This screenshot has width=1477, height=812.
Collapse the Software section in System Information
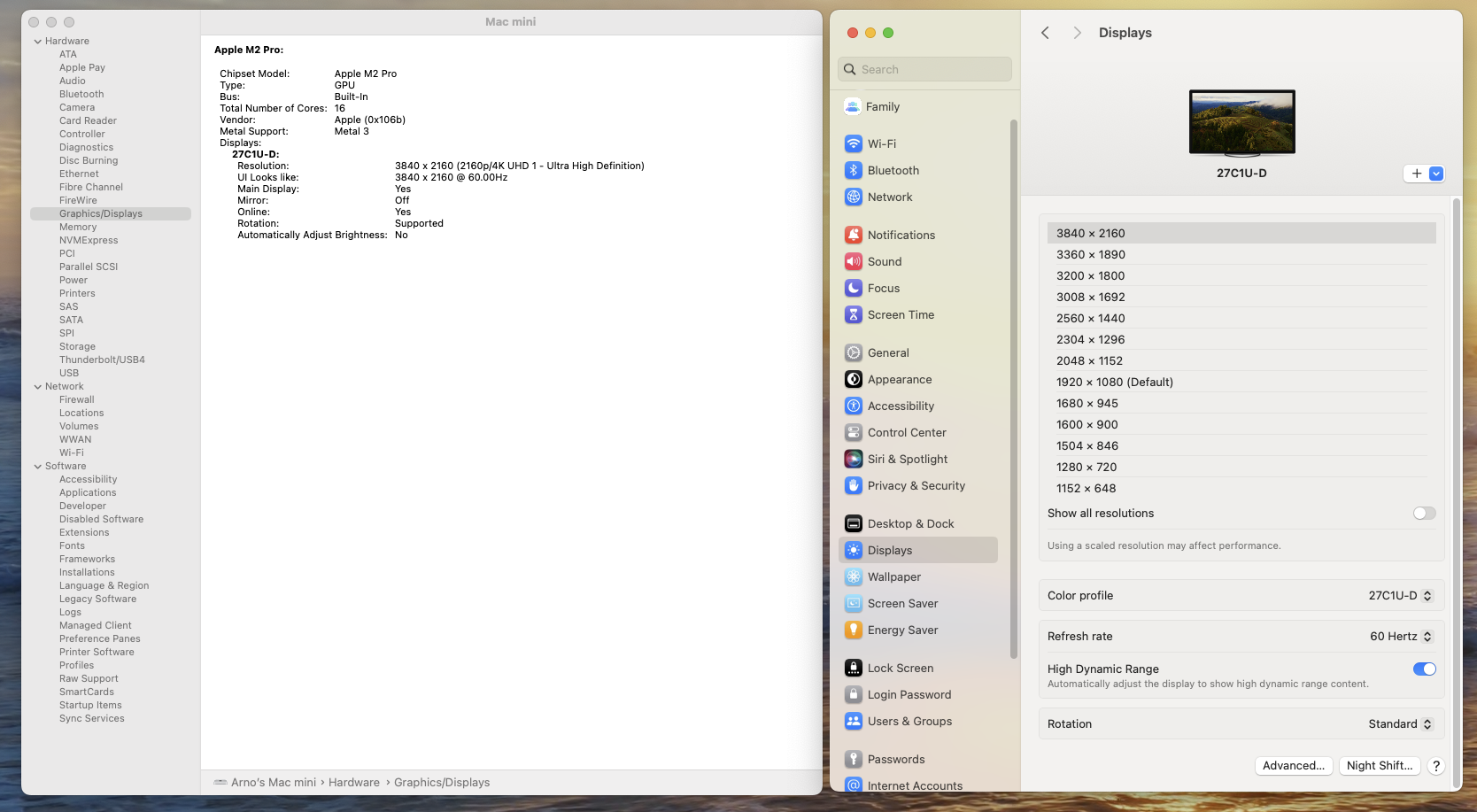[37, 467]
